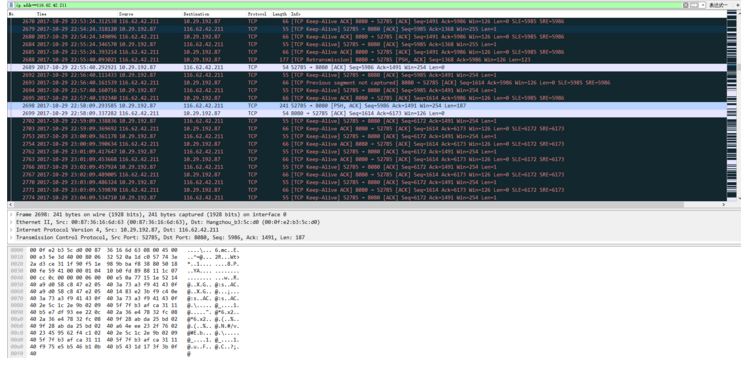Sort by the Protocol column header
This screenshot has height=368, width=744.
click(259, 14)
